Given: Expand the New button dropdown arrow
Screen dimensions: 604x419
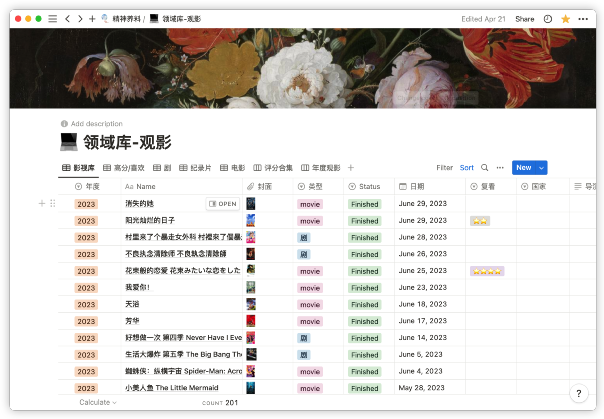Looking at the screenshot, I should click(x=541, y=168).
